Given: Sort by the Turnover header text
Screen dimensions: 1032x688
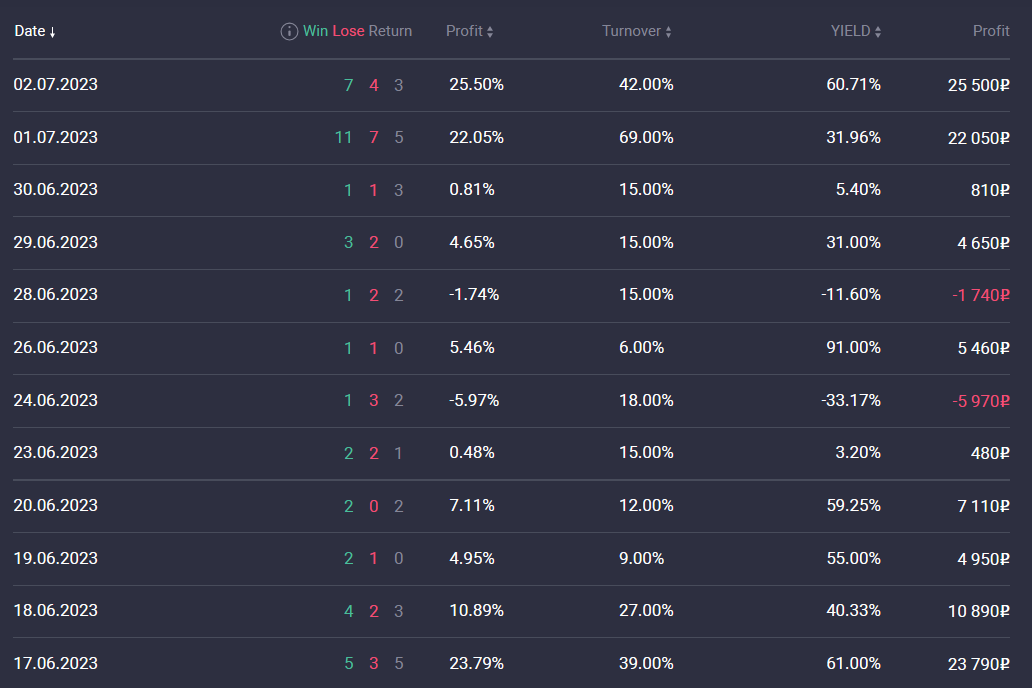Looking at the screenshot, I should click(x=631, y=31).
